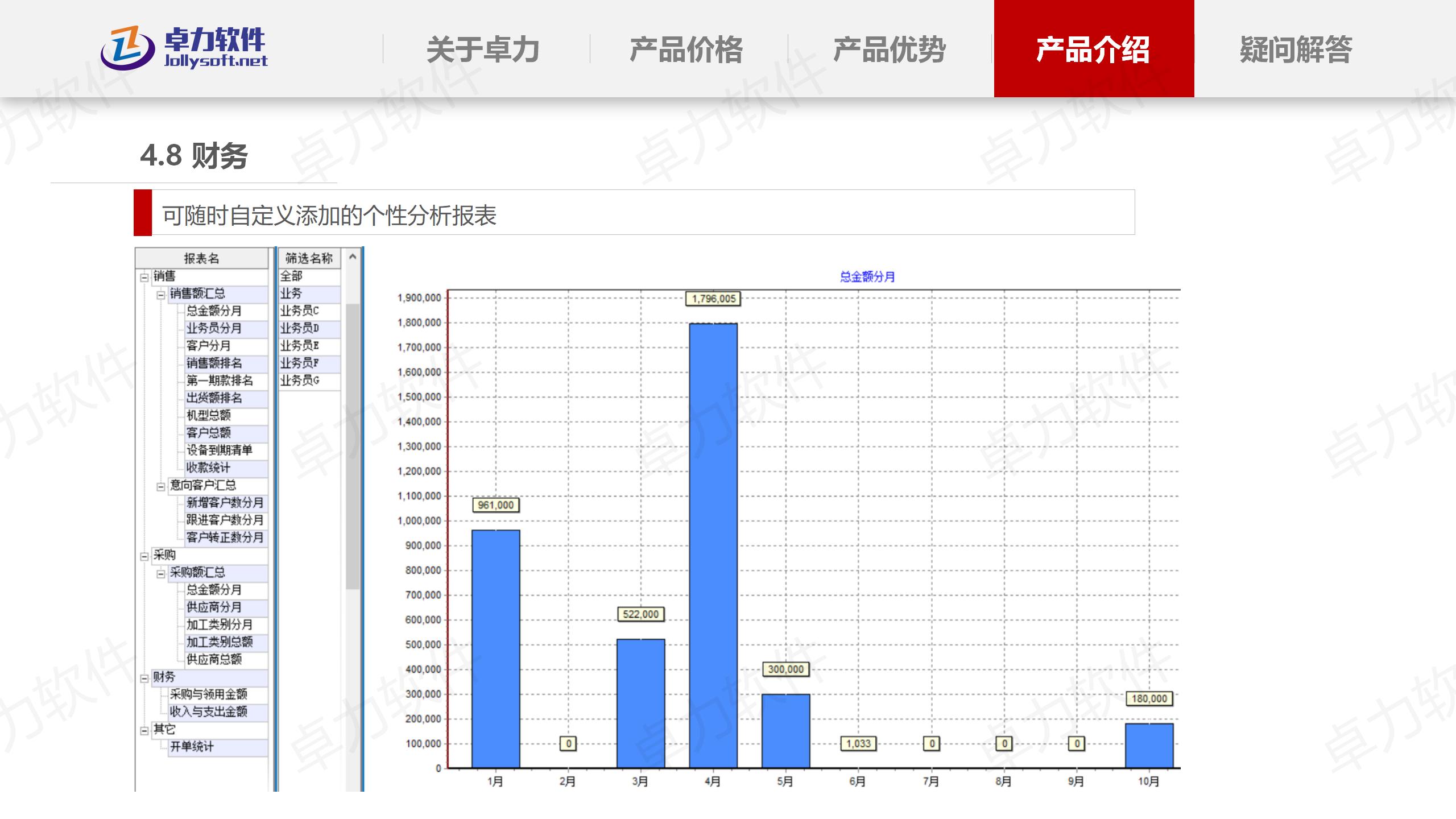Collapse the 销售 tree node

[x=144, y=278]
